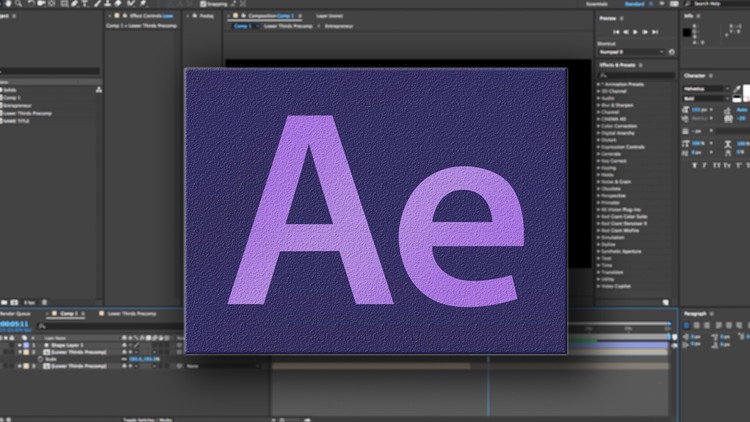
Task: Pick a color with Character eyedropper
Action: [737, 89]
